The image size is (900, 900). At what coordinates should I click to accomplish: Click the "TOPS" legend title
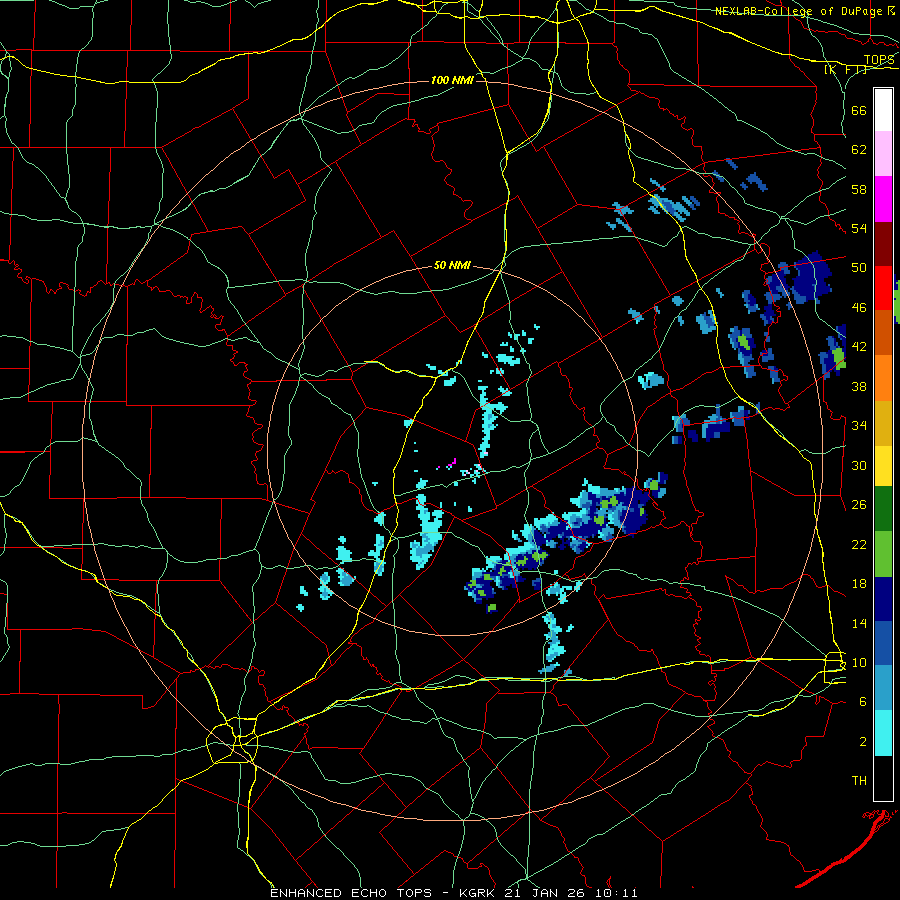click(x=879, y=60)
